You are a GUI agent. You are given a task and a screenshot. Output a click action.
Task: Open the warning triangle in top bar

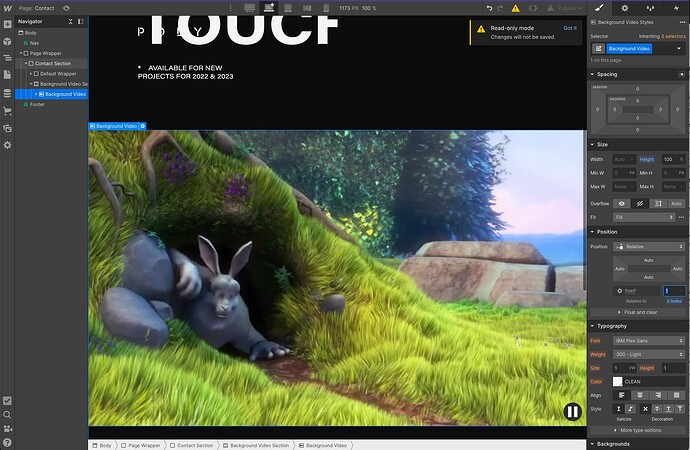pyautogui.click(x=515, y=8)
